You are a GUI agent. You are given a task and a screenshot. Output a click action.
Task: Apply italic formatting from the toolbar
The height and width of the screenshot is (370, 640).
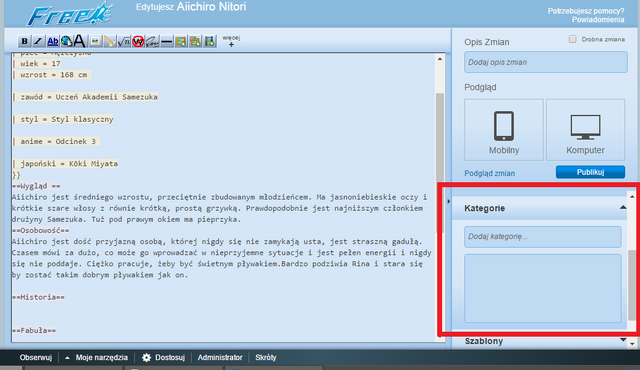point(38,41)
